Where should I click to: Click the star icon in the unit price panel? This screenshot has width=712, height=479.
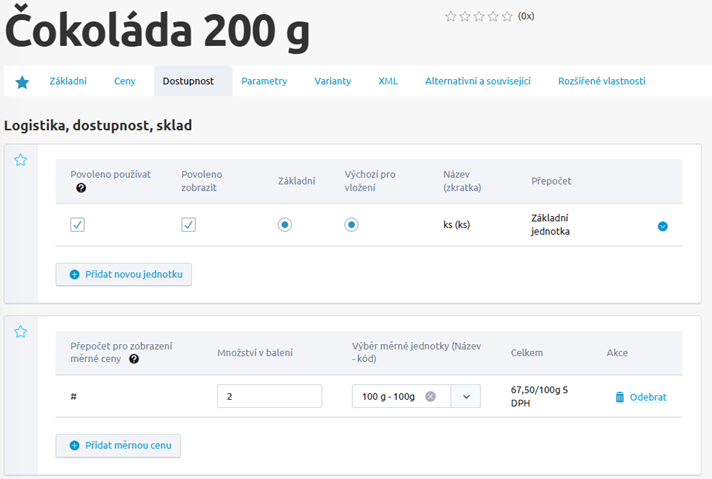[x=21, y=332]
